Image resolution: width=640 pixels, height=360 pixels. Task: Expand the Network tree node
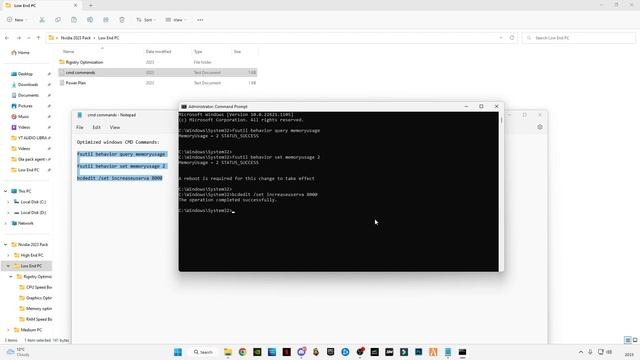(6, 223)
